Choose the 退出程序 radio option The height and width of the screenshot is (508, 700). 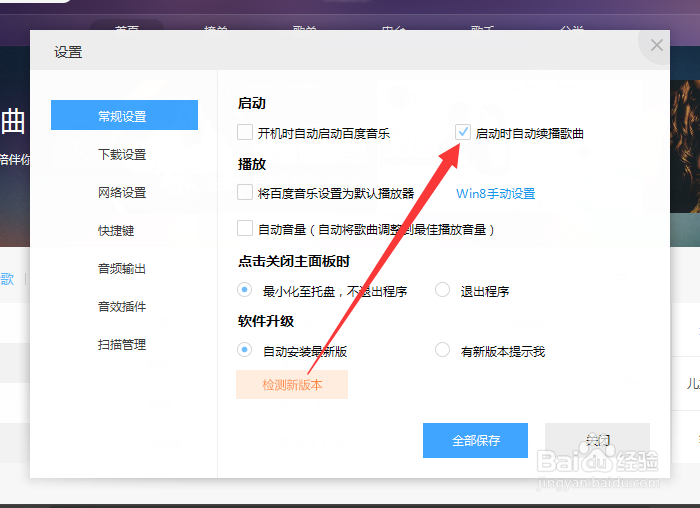(442, 290)
